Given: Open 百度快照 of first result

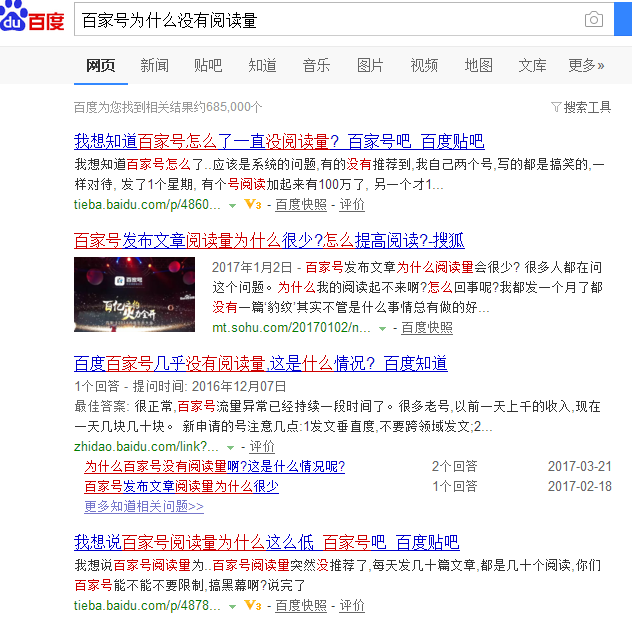Looking at the screenshot, I should click(x=301, y=205).
